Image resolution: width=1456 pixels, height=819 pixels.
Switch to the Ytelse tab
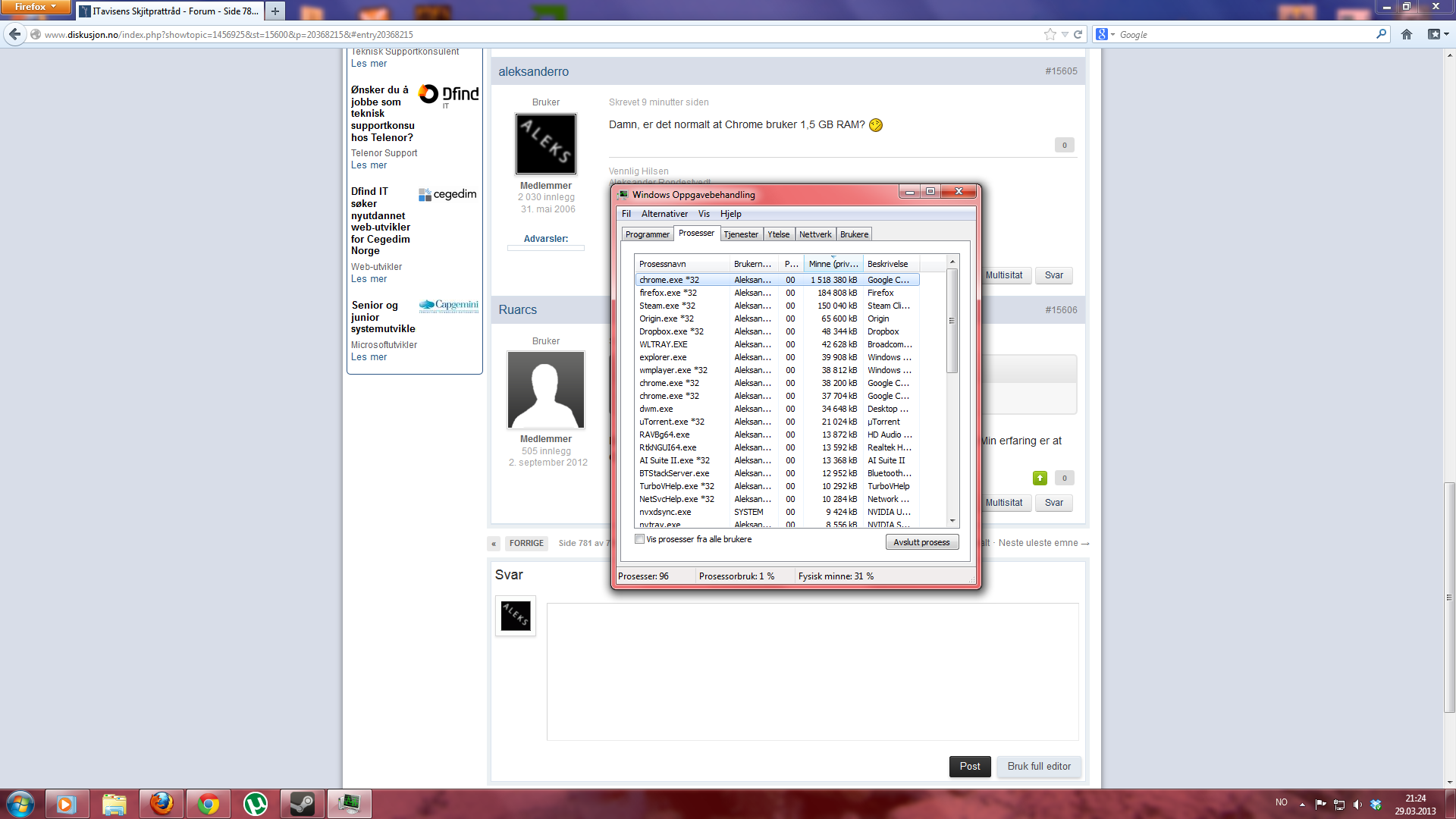(x=779, y=234)
